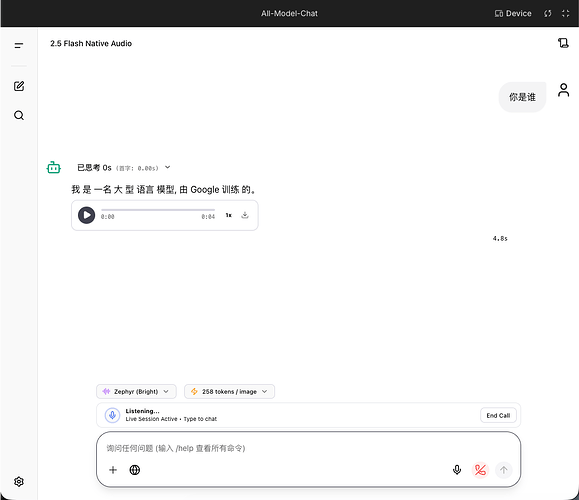579x500 pixels.
Task: Hang up with the red phone icon
Action: [x=480, y=470]
